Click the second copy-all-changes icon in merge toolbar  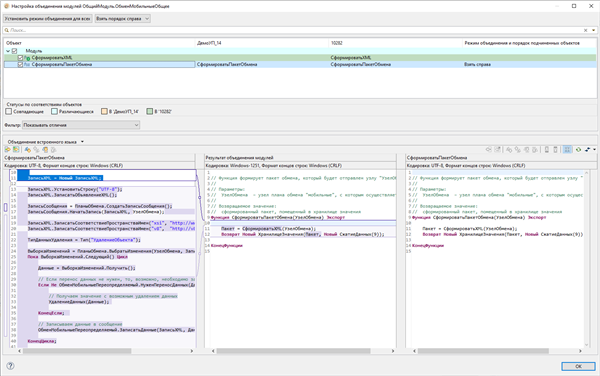(x=16, y=150)
